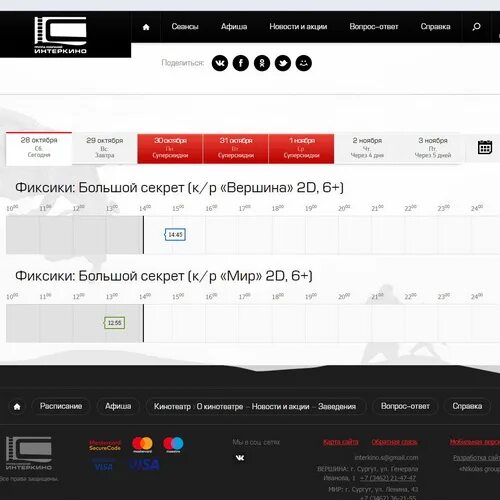Pick the 12:55 session at Мир
This screenshot has width=500, height=500.
click(x=115, y=323)
